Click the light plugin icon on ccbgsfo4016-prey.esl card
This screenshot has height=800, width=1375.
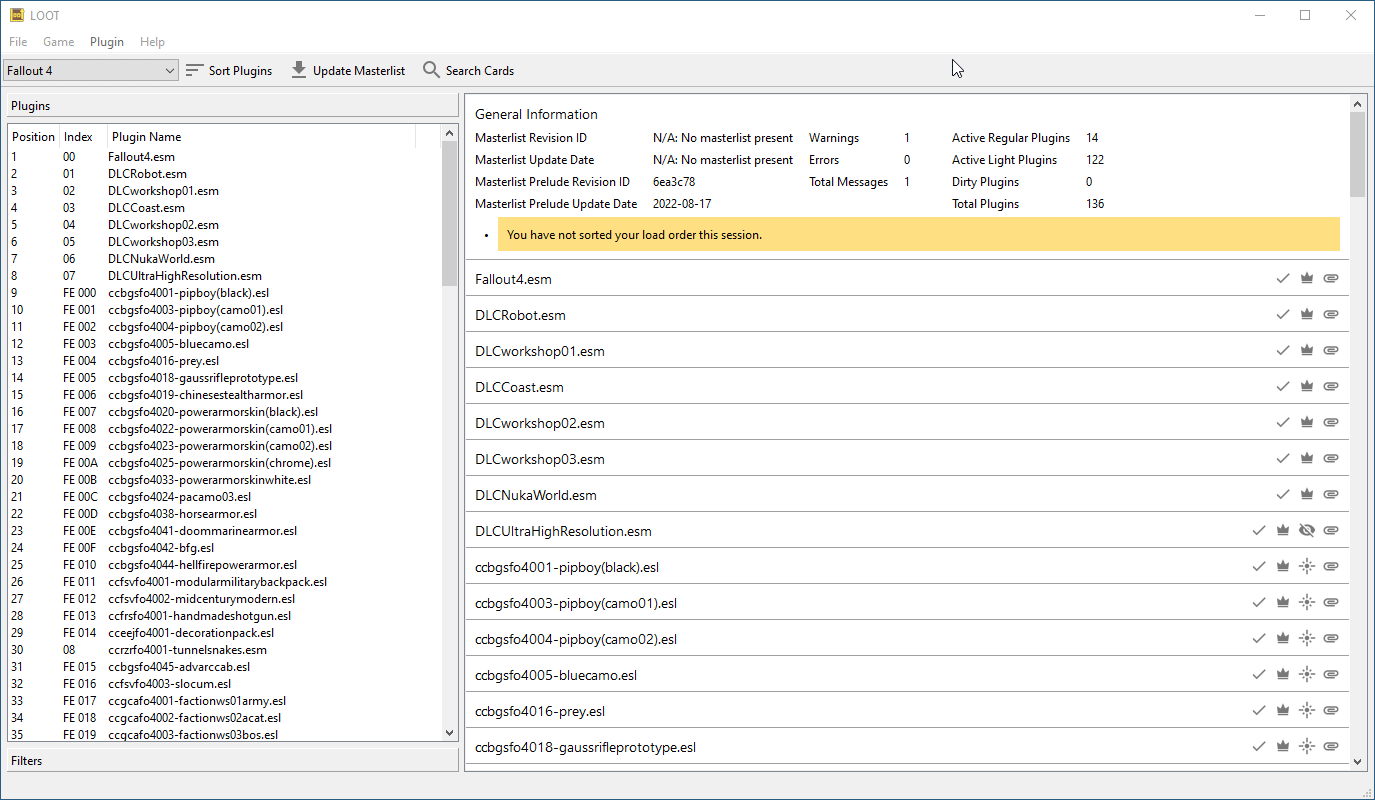click(x=1306, y=711)
